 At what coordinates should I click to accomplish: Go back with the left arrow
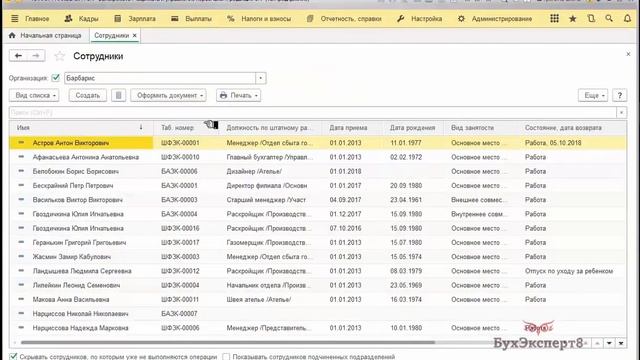click(x=18, y=56)
